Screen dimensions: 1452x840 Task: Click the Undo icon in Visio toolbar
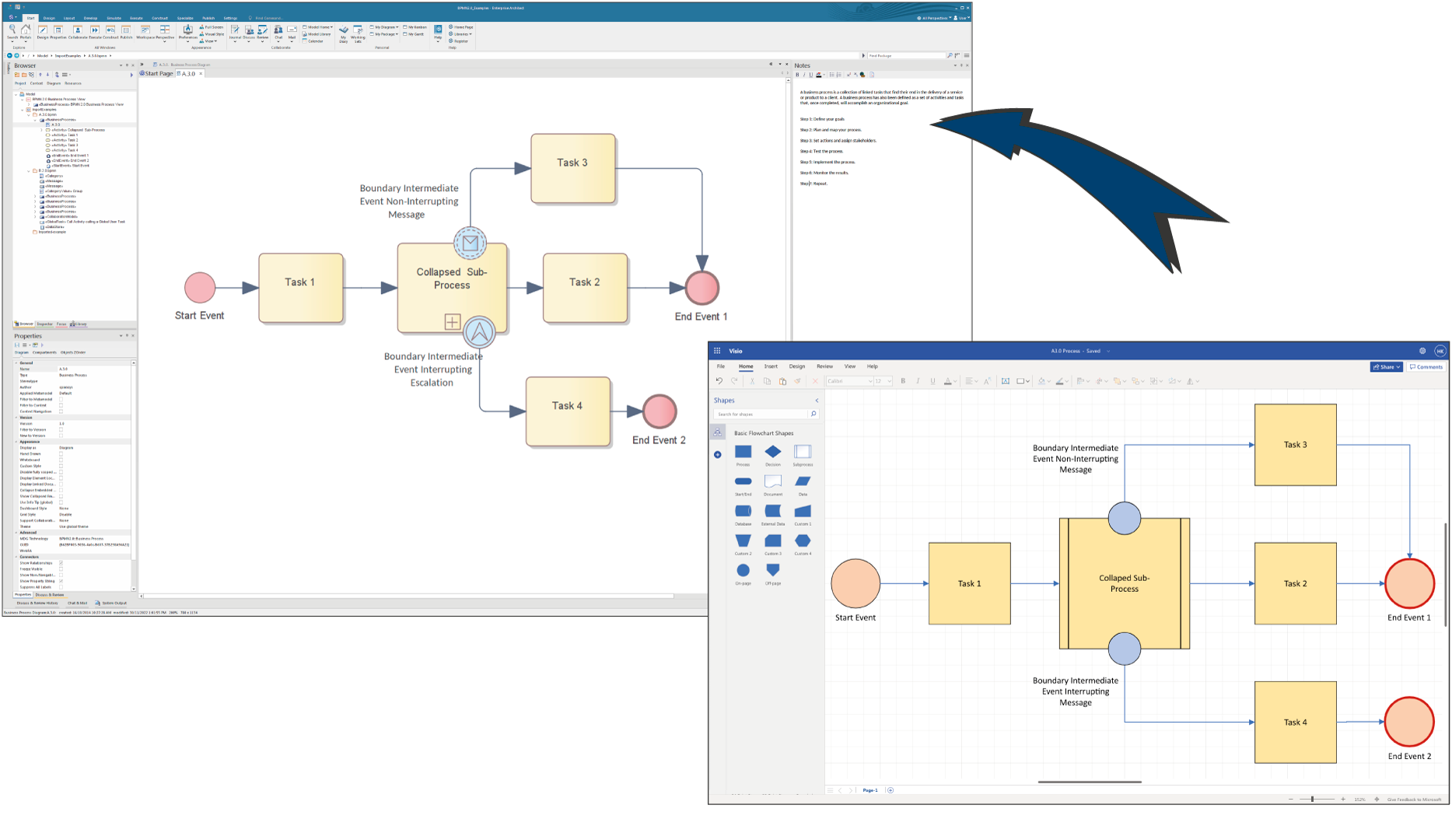point(719,381)
